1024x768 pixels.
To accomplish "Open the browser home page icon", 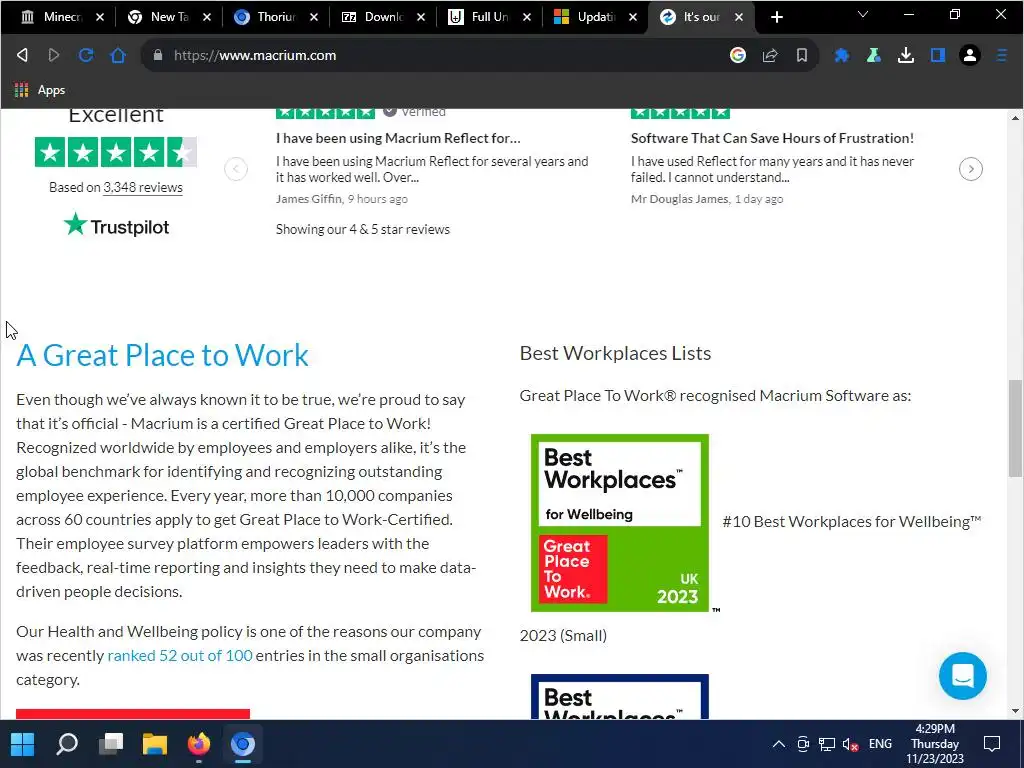I will 118,56.
